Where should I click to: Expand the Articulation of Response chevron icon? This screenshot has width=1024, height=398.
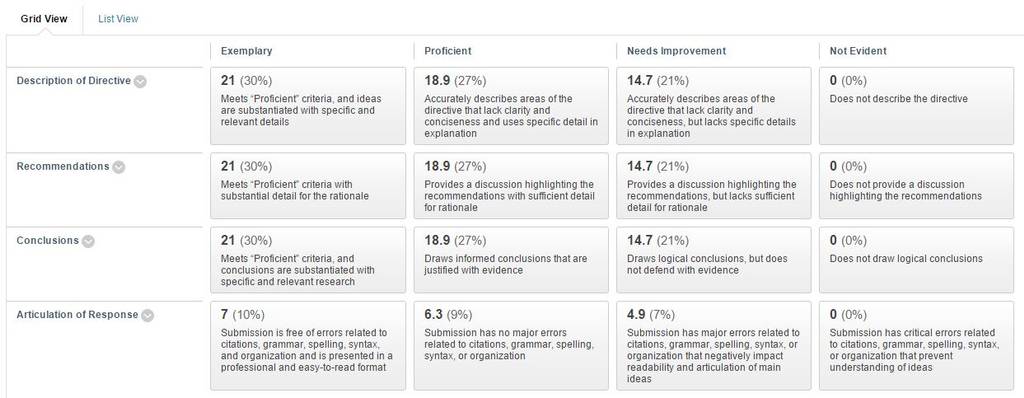pyautogui.click(x=148, y=316)
